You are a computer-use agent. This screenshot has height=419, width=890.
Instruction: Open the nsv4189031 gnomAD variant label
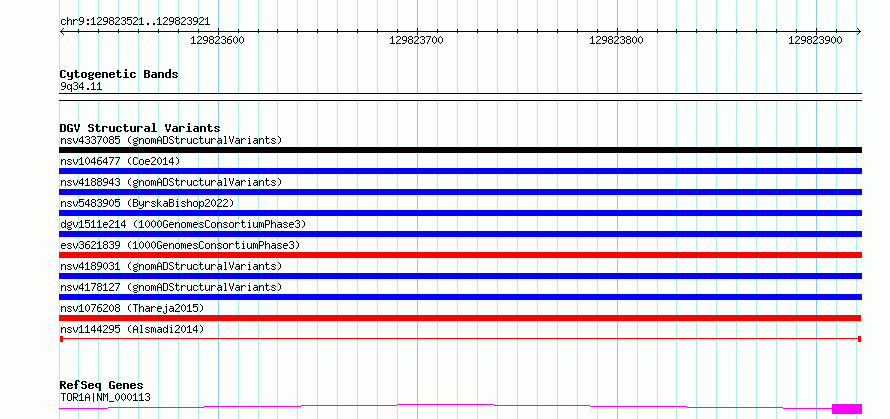coord(171,266)
